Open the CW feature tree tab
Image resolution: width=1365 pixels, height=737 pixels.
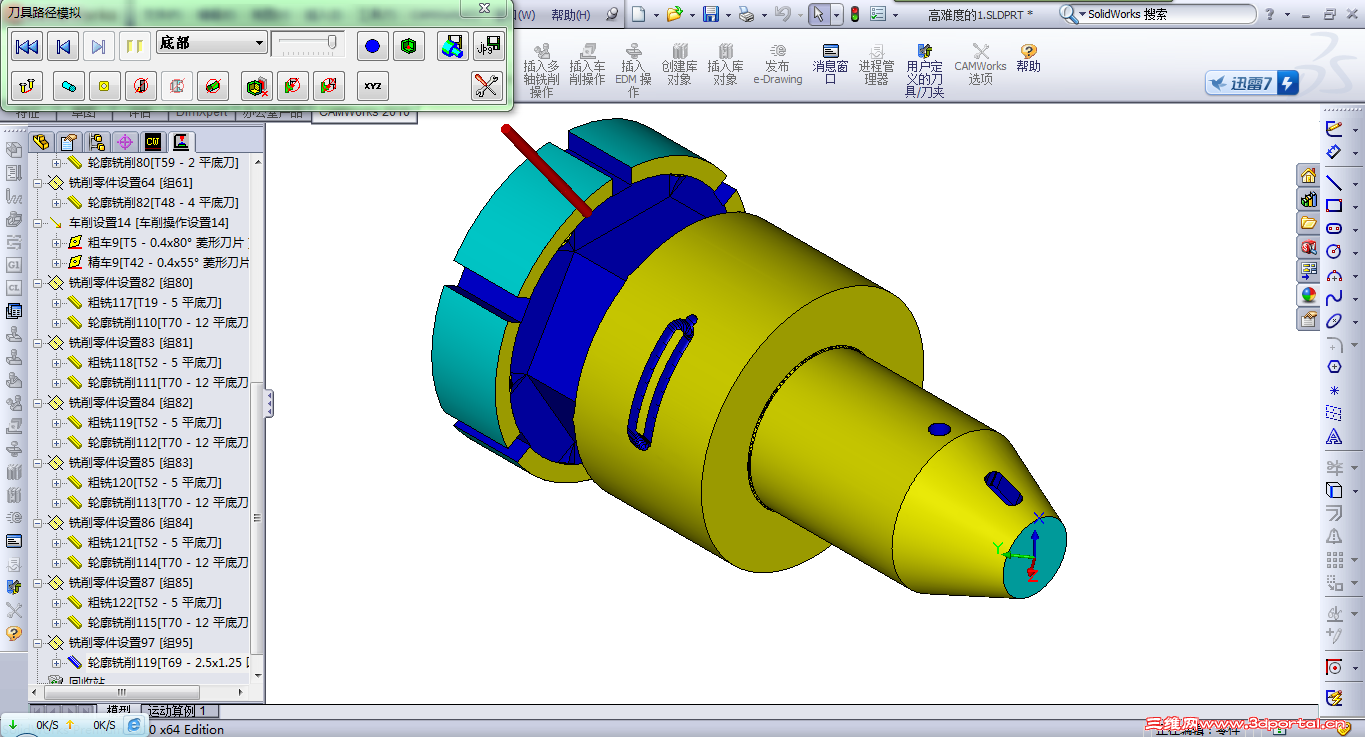pos(153,141)
